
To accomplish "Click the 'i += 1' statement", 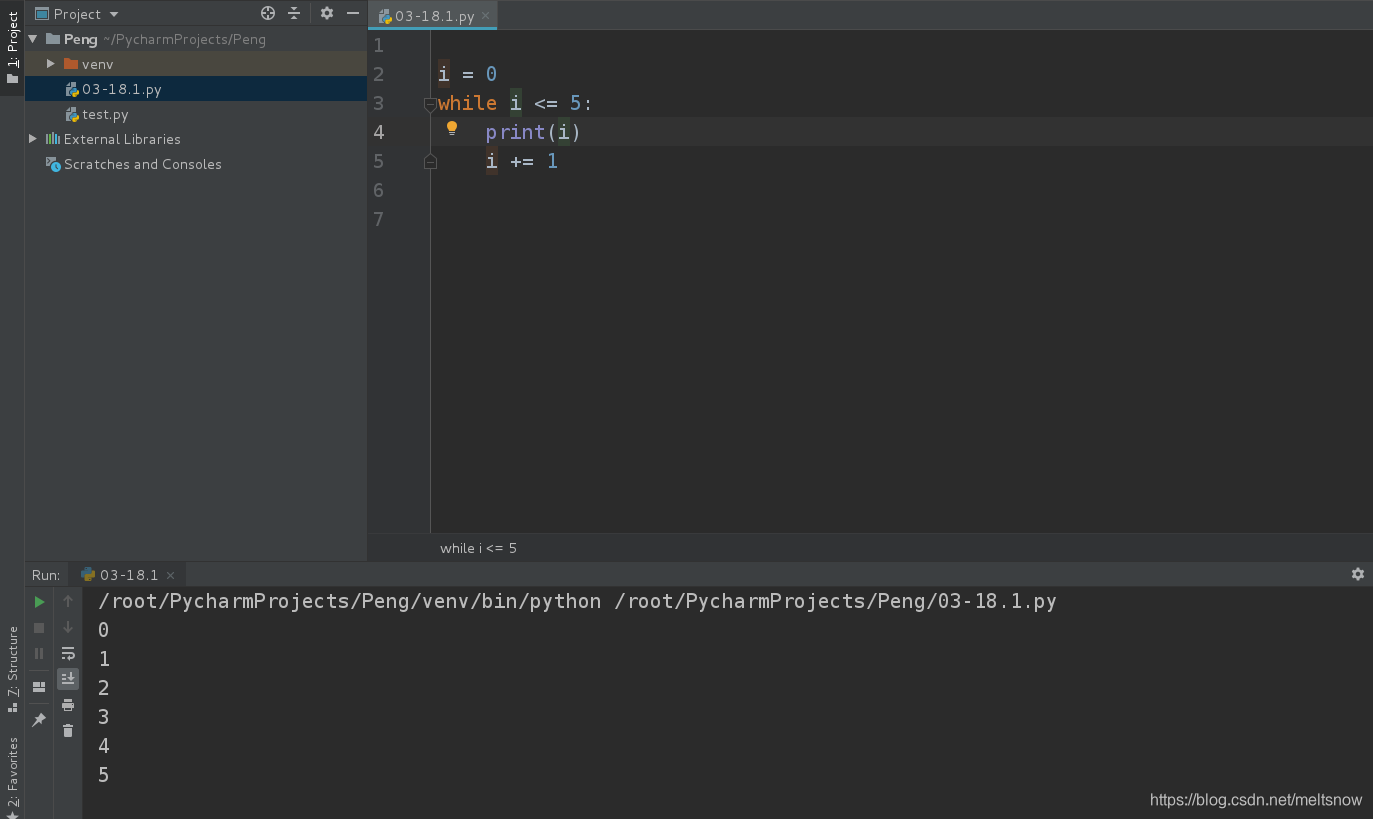I will 522,161.
